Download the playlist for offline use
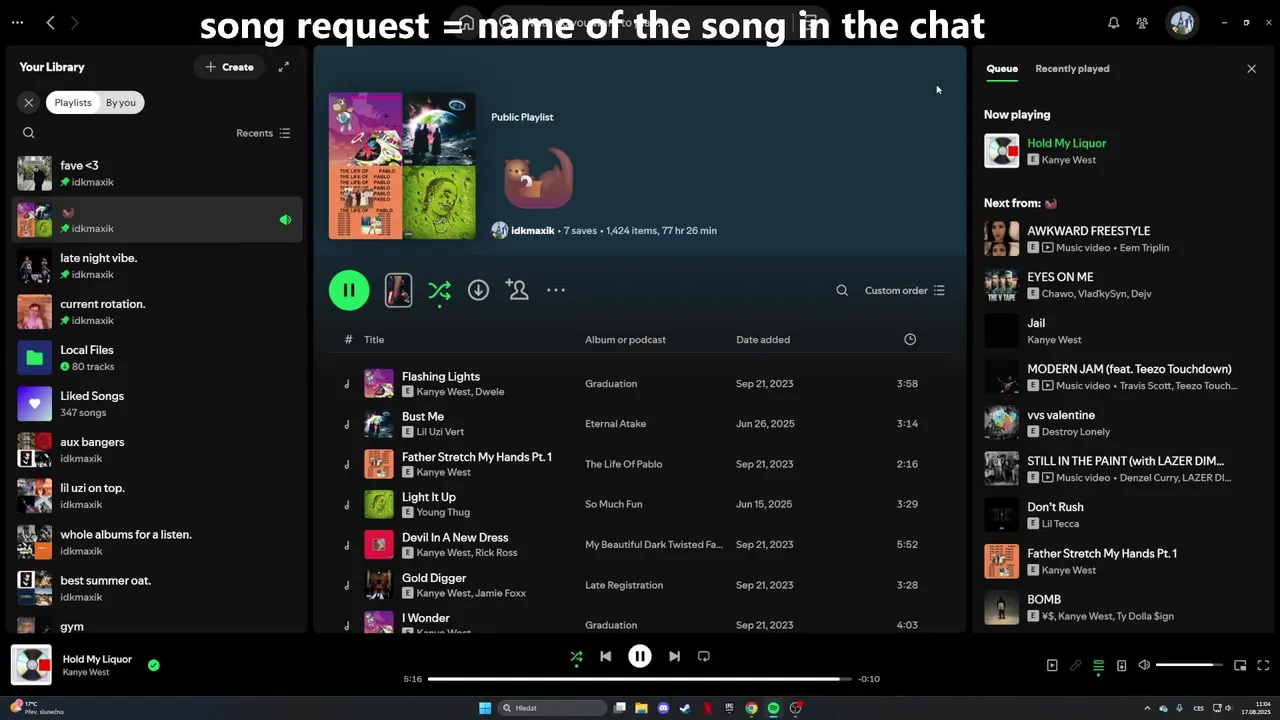The width and height of the screenshot is (1280, 720). click(x=478, y=290)
